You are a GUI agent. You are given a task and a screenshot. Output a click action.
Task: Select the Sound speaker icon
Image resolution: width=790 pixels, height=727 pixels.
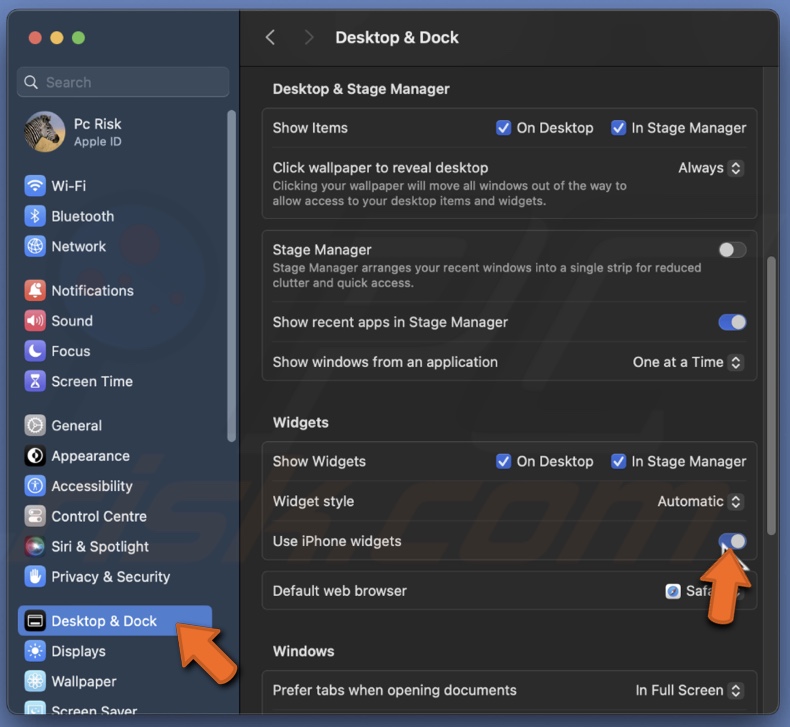pos(35,321)
